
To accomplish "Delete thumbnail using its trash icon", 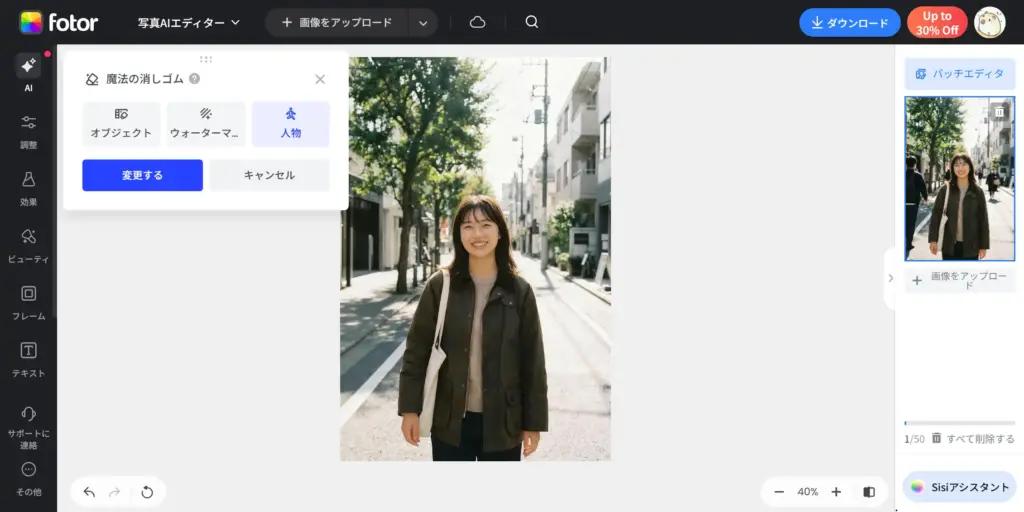I will pos(999,112).
